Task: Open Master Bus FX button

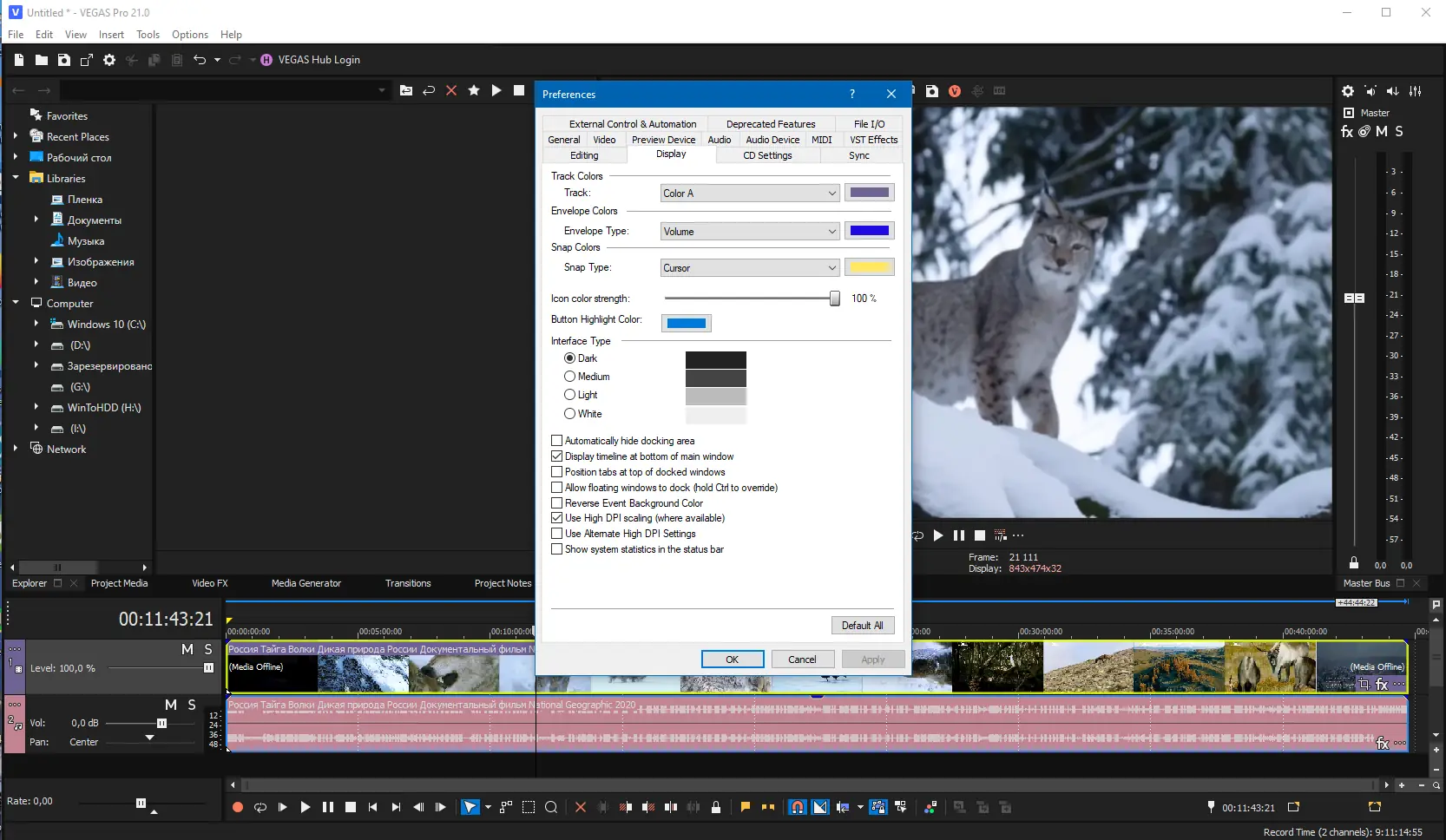Action: pos(1347,132)
